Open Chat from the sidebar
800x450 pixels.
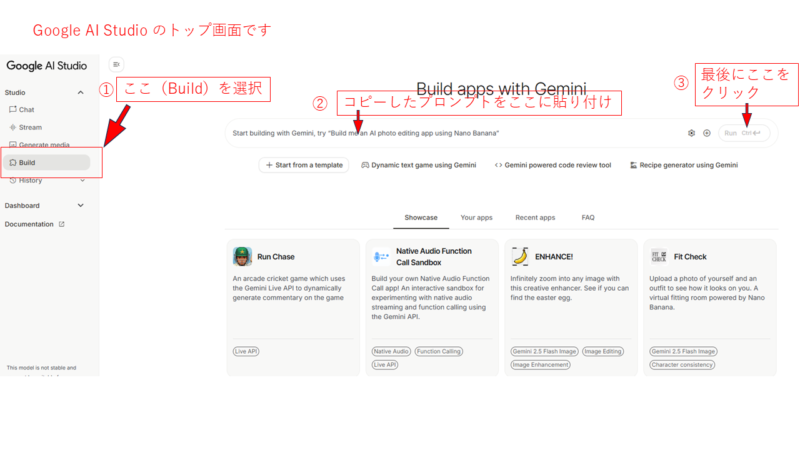point(26,109)
